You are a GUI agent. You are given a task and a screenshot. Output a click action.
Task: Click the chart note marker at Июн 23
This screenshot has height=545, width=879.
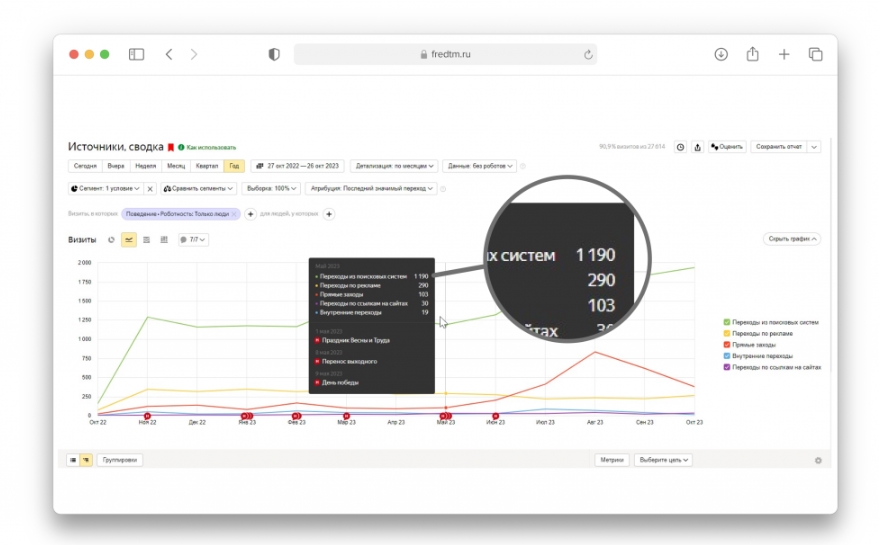tap(496, 416)
